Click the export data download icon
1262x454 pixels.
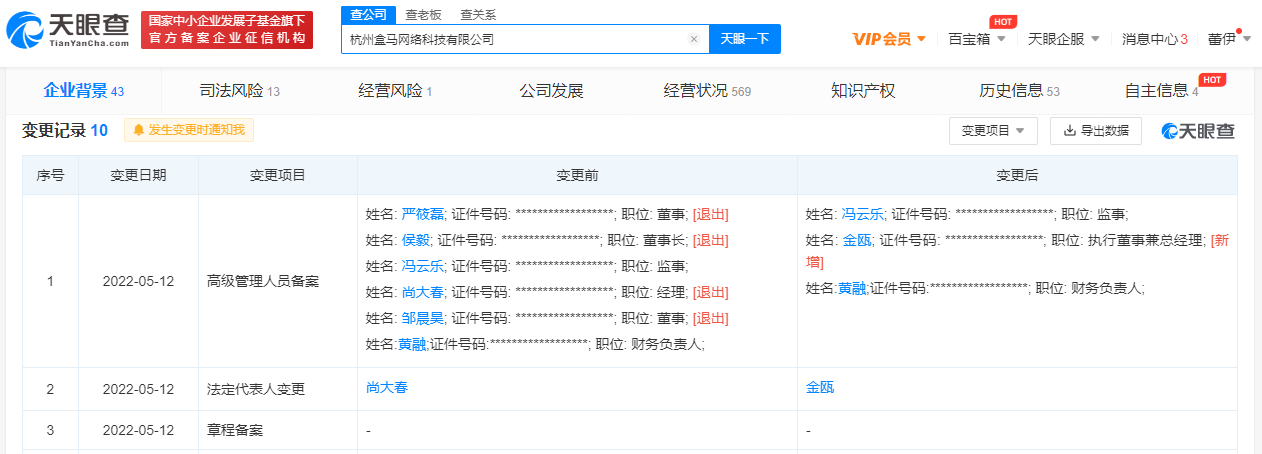(x=1069, y=131)
